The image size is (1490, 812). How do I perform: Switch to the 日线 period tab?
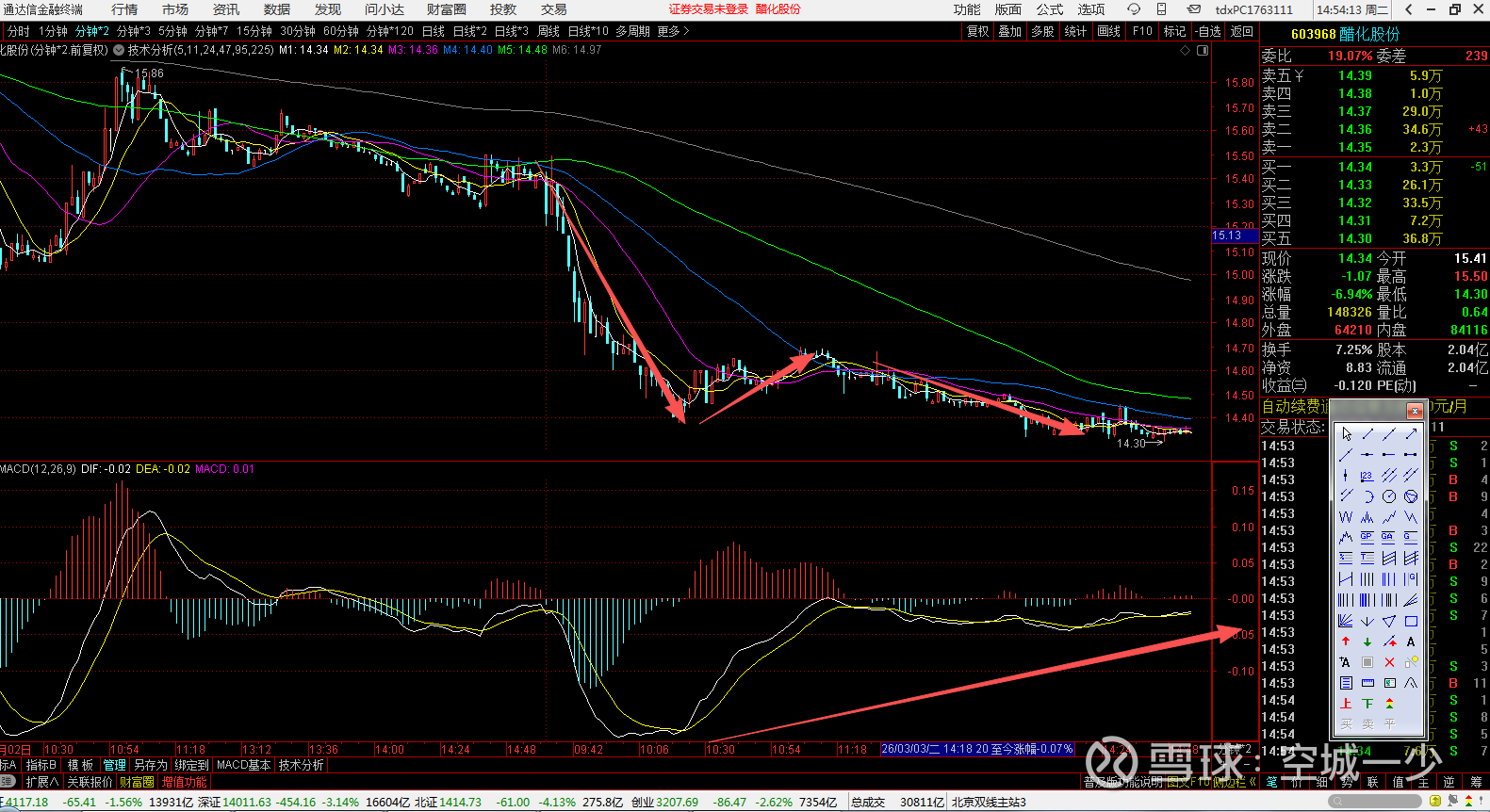click(434, 31)
